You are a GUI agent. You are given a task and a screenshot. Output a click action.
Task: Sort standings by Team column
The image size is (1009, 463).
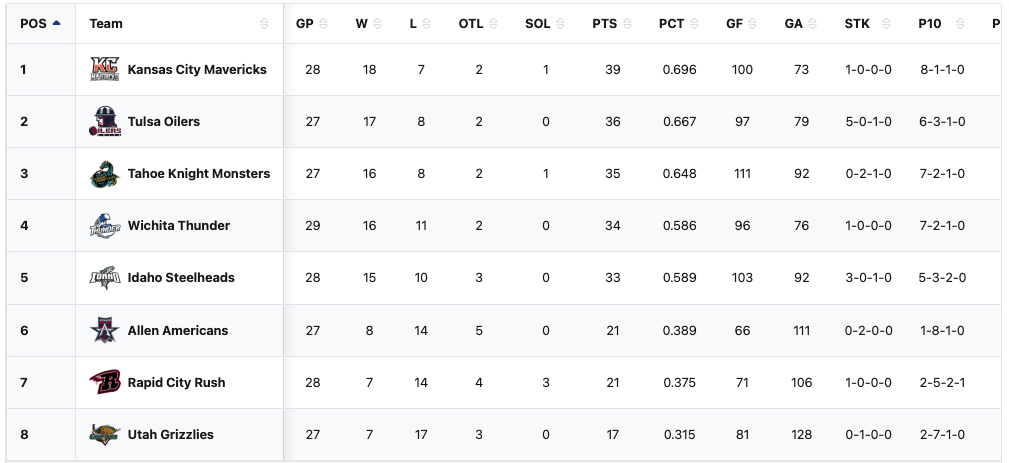pos(106,23)
